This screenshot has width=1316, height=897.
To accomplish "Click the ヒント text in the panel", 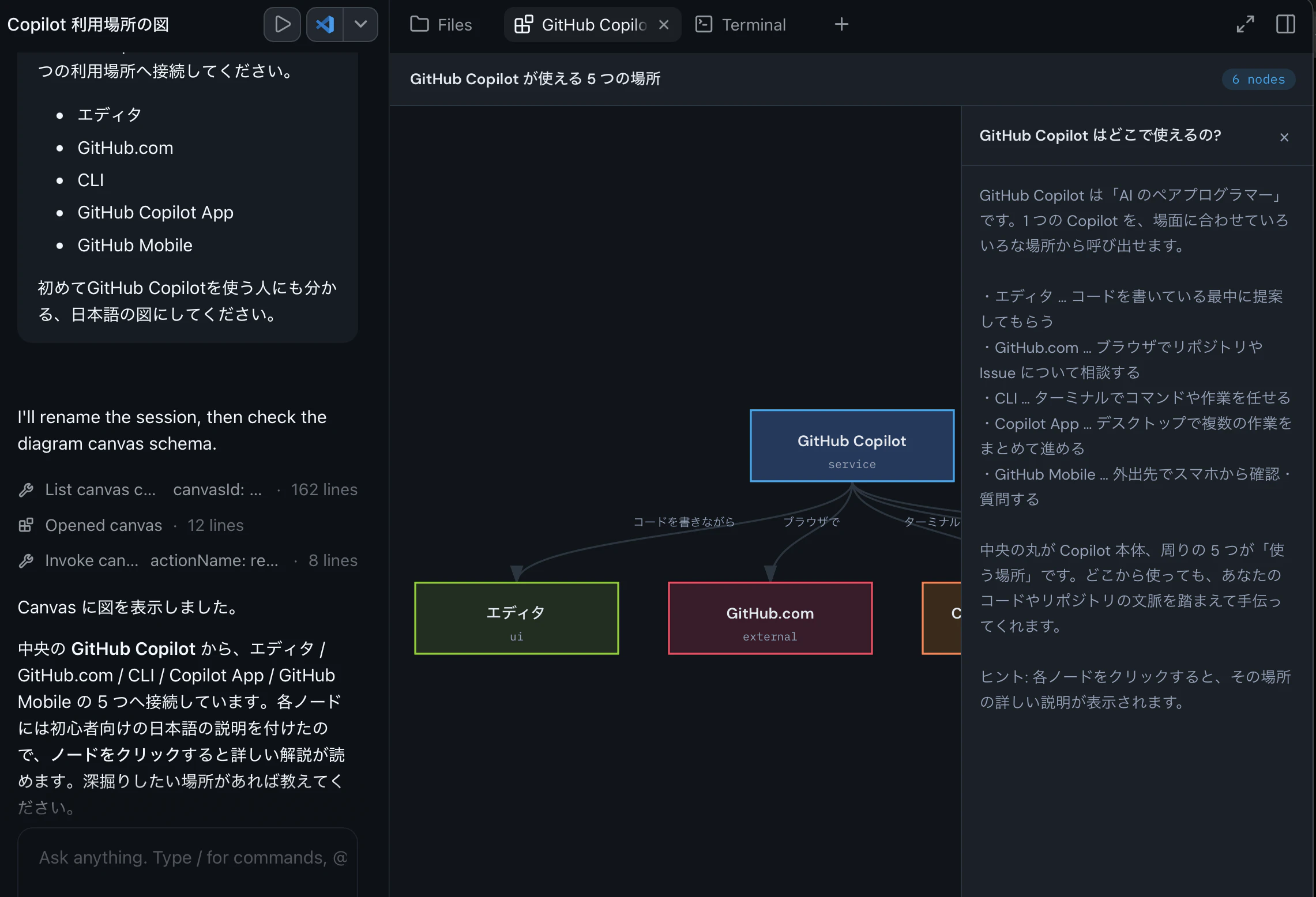I will [1135, 689].
